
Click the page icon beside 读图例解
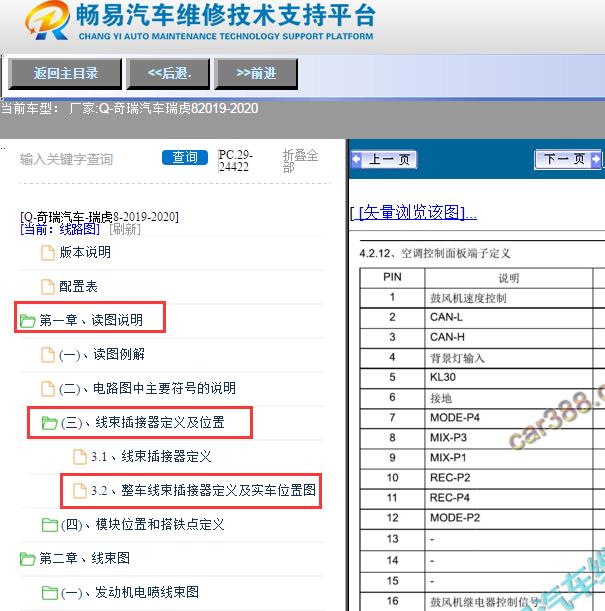[48, 355]
